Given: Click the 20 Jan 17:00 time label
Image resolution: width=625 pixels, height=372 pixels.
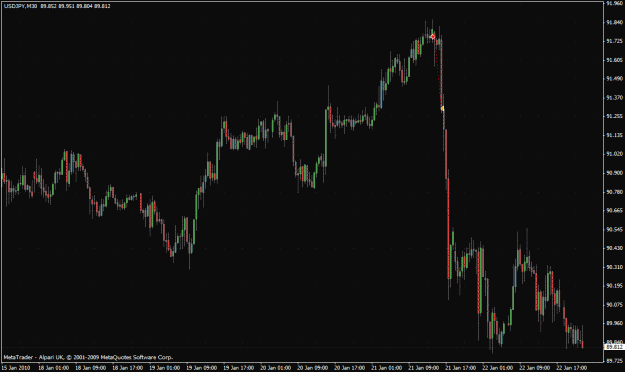Looking at the screenshot, I should [350, 368].
